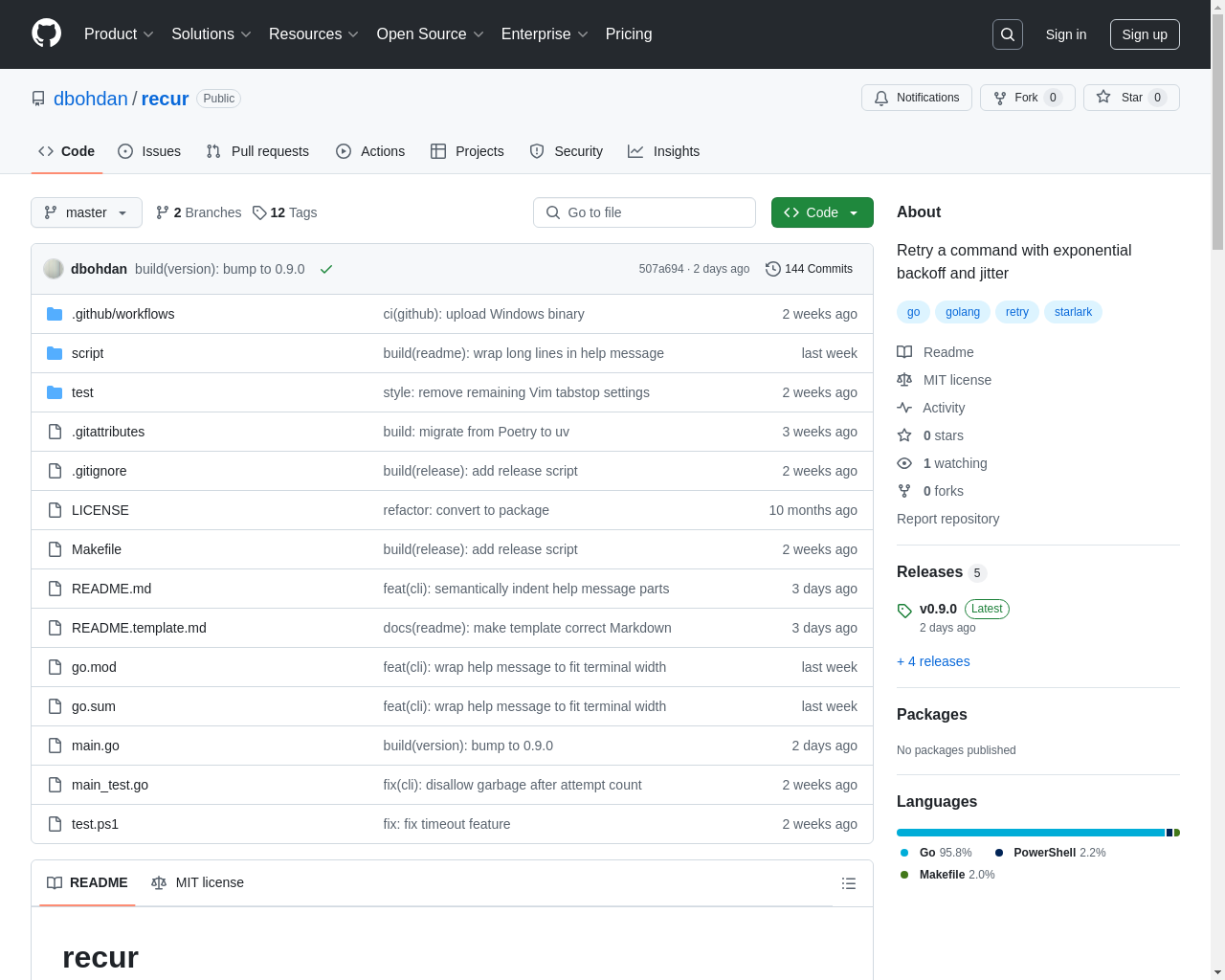The height and width of the screenshot is (980, 1225).
Task: Click the Notifications bell button
Action: [917, 98]
